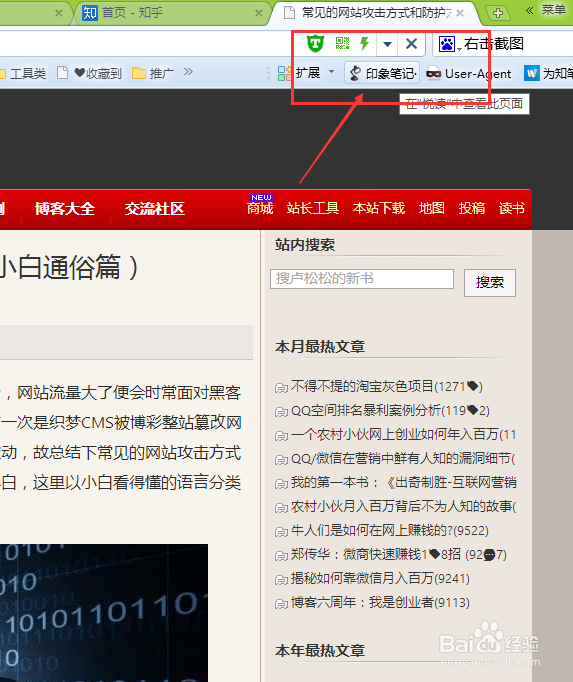Open the ♥收藏到 bookmark

click(90, 73)
